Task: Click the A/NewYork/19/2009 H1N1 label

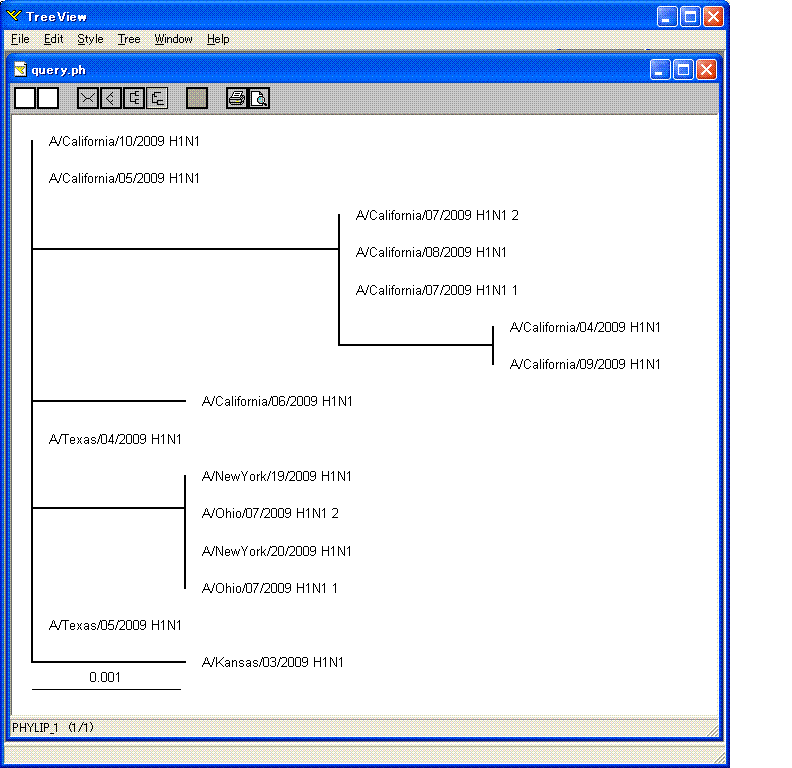Action: 277,476
